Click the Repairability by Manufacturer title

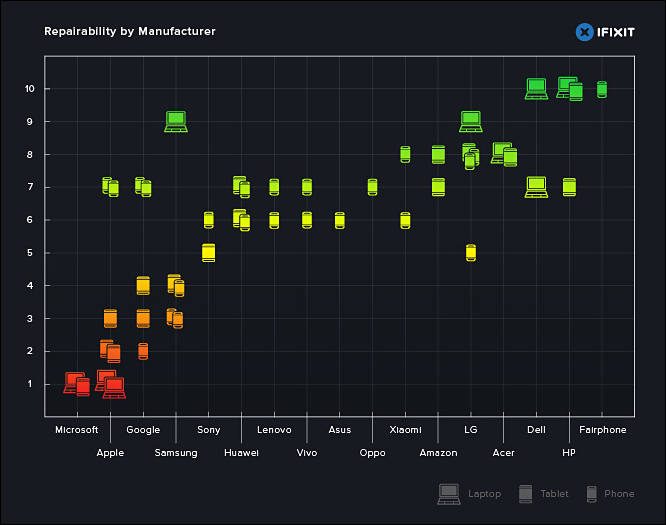pos(130,31)
